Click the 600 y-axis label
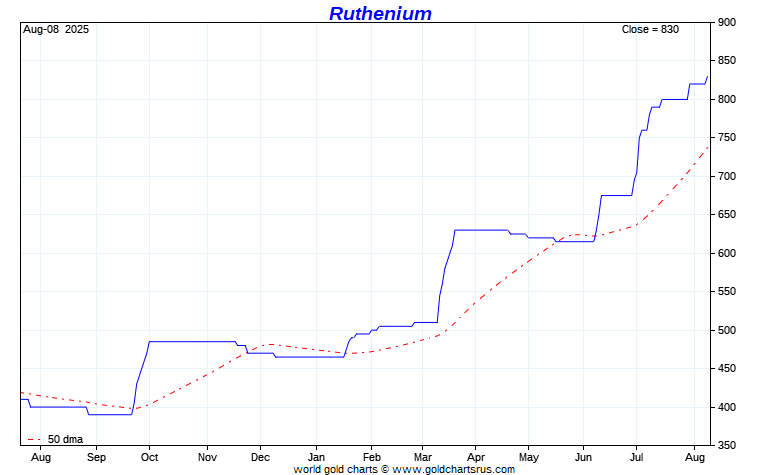 pyautogui.click(x=727, y=253)
